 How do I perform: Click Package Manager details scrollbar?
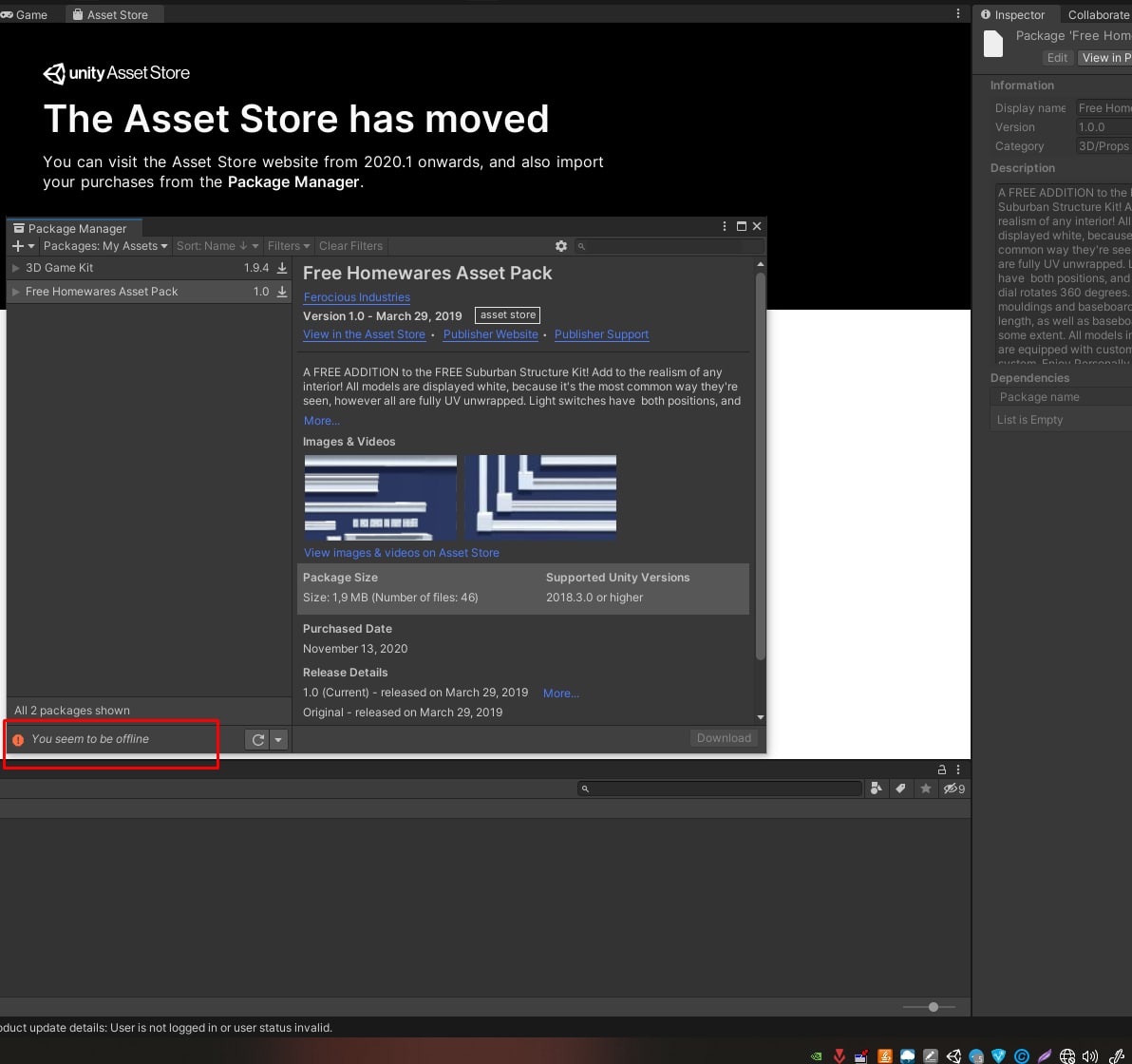(x=760, y=465)
